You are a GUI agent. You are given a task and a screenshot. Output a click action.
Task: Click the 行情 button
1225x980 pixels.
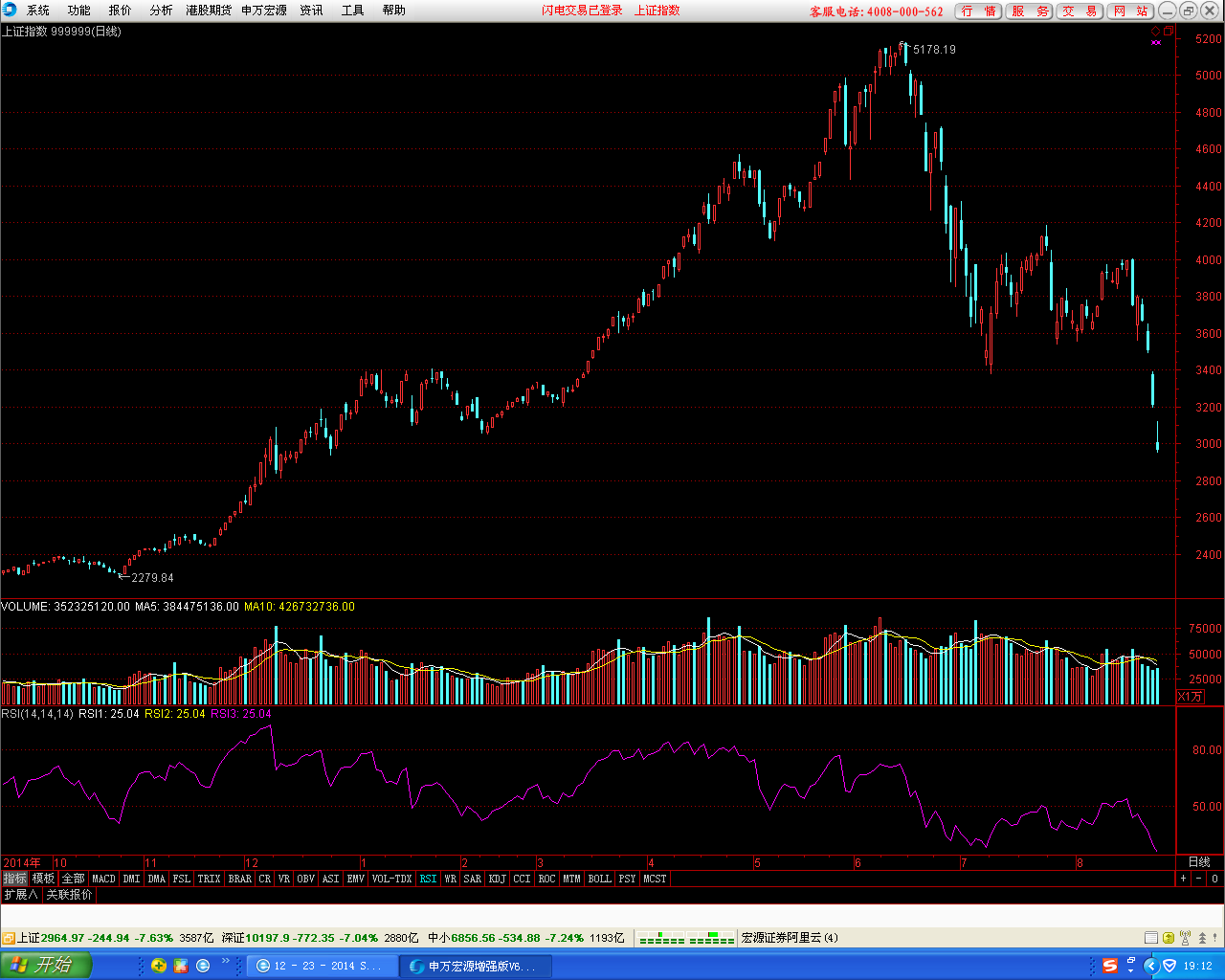pyautogui.click(x=978, y=11)
